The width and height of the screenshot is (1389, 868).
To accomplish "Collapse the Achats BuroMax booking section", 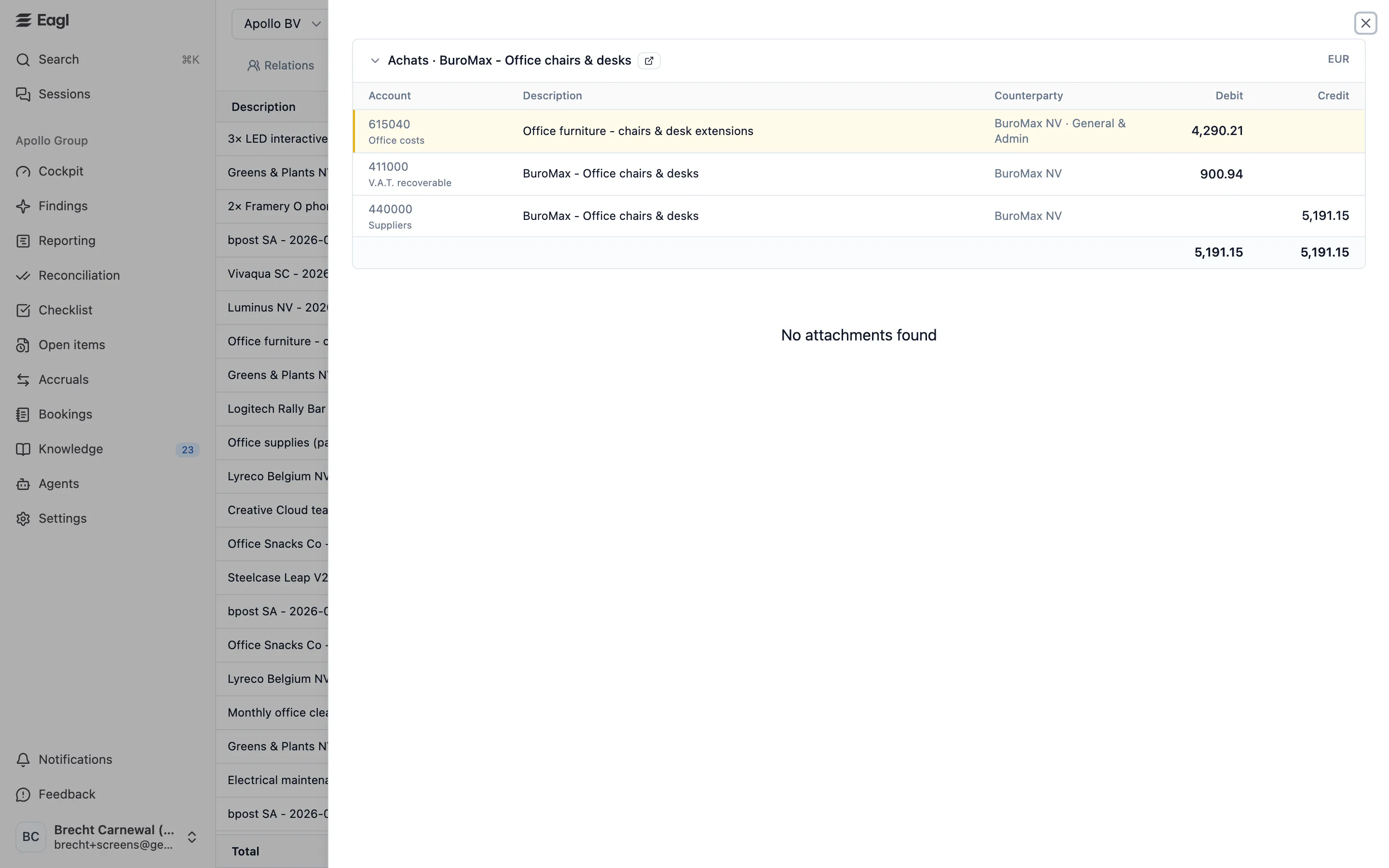I will pos(375,61).
